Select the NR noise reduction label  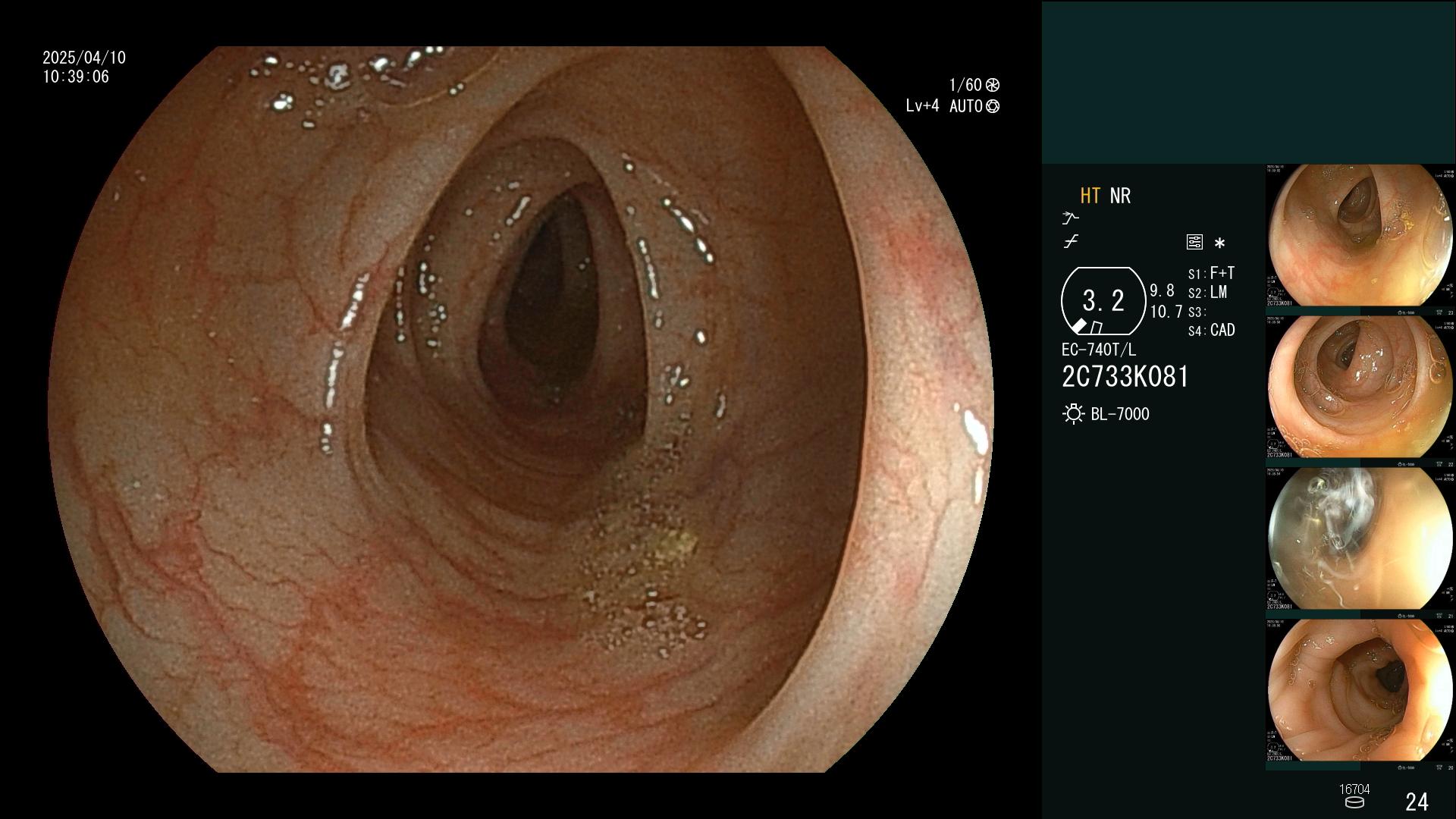pyautogui.click(x=1120, y=196)
